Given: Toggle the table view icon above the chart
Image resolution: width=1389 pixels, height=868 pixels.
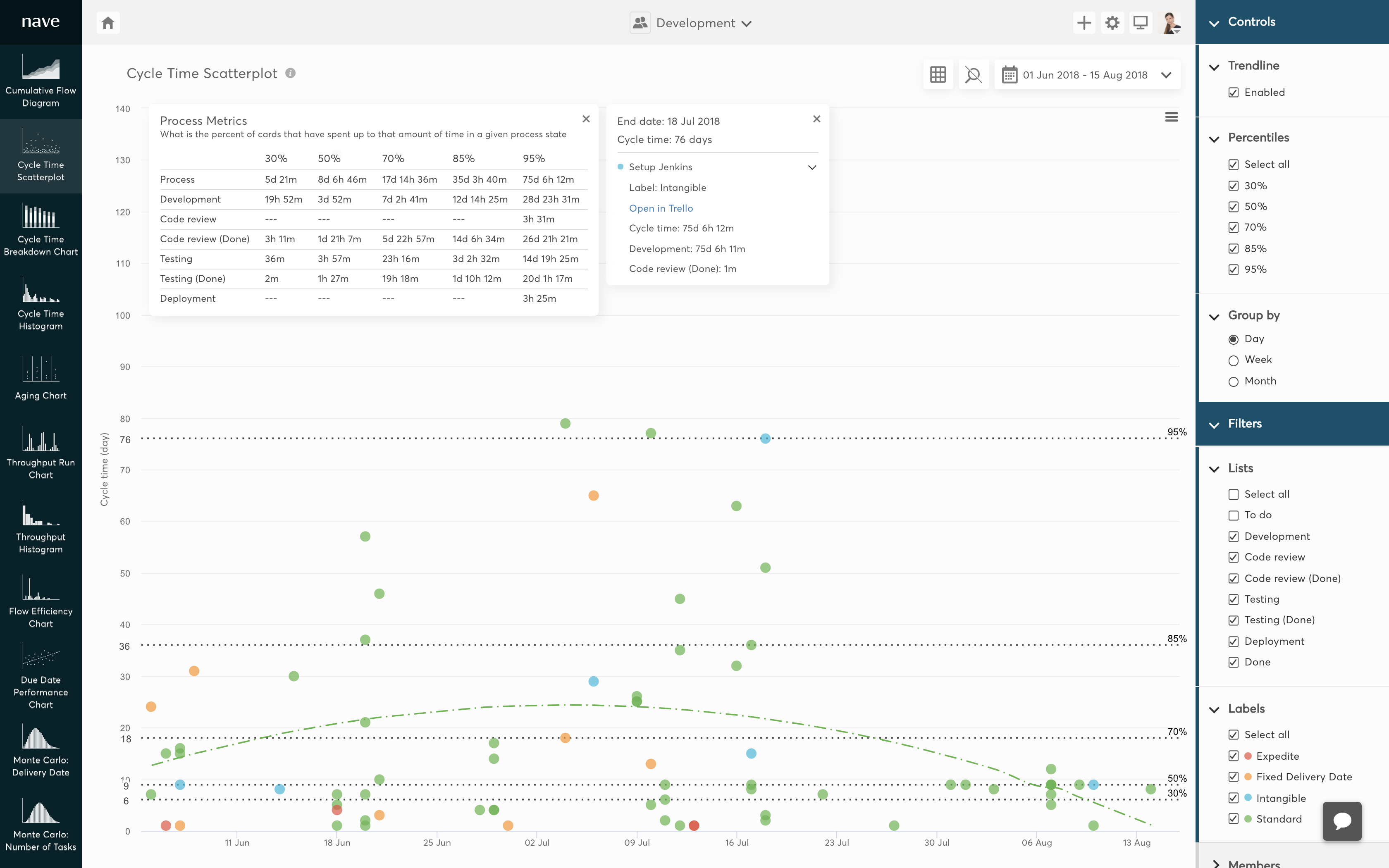Looking at the screenshot, I should [938, 75].
